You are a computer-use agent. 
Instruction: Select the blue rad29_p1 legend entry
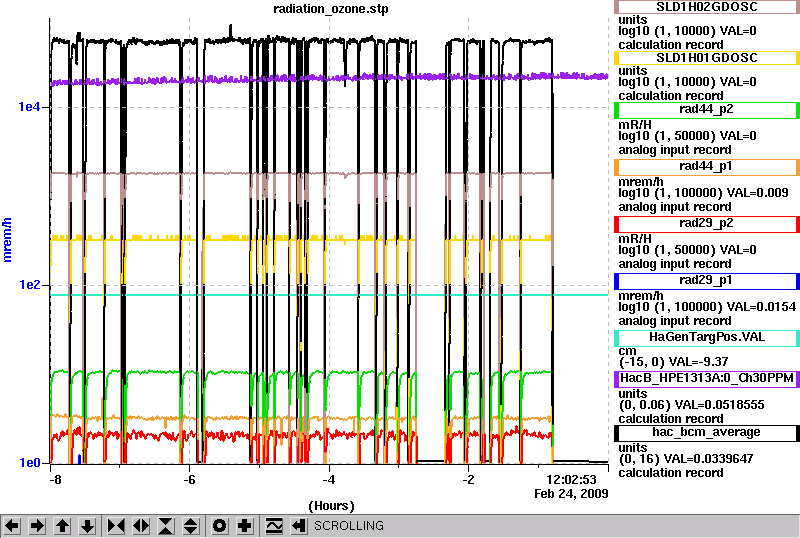click(707, 281)
